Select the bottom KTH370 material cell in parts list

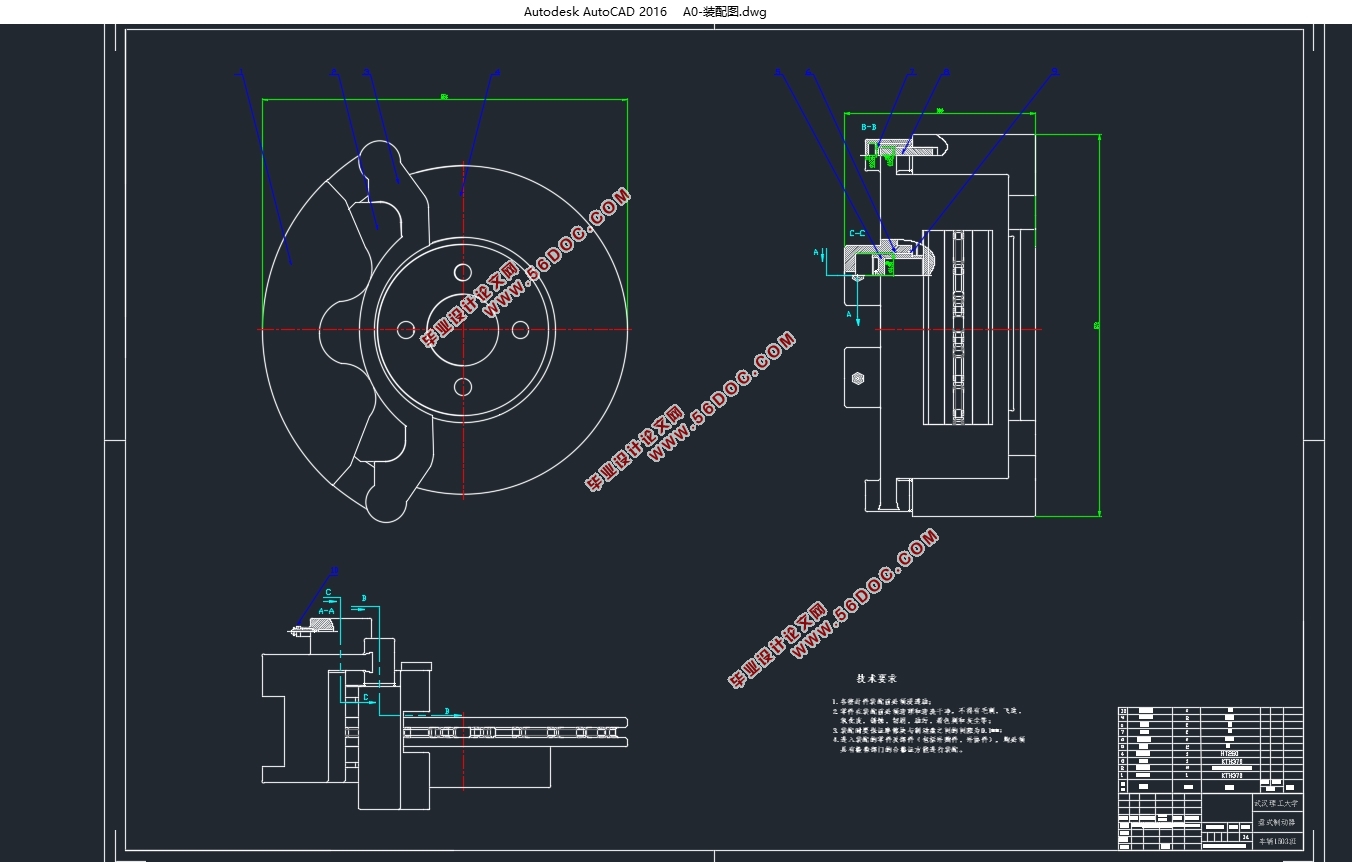tap(1231, 774)
